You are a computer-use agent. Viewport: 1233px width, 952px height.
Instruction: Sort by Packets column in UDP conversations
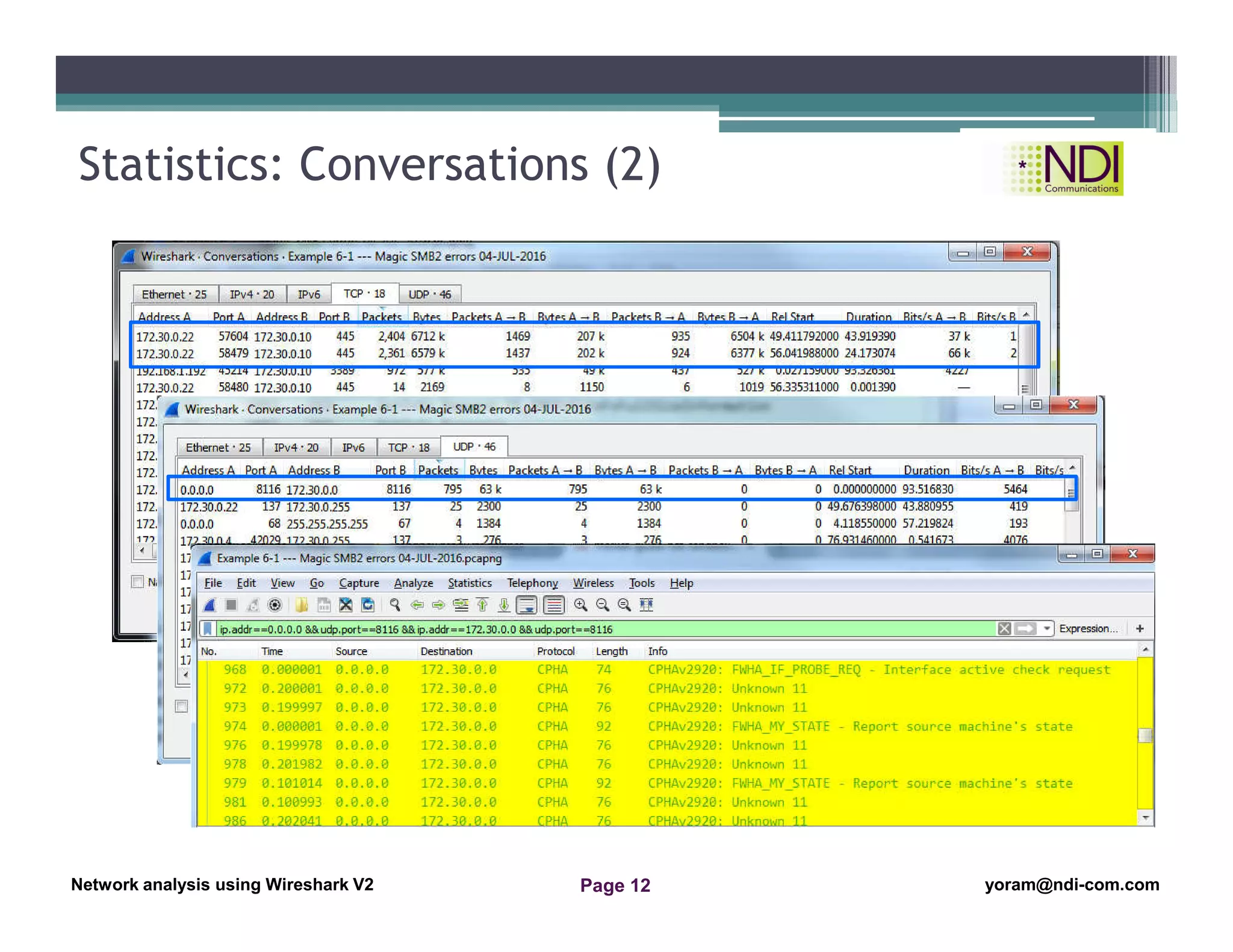(438, 470)
